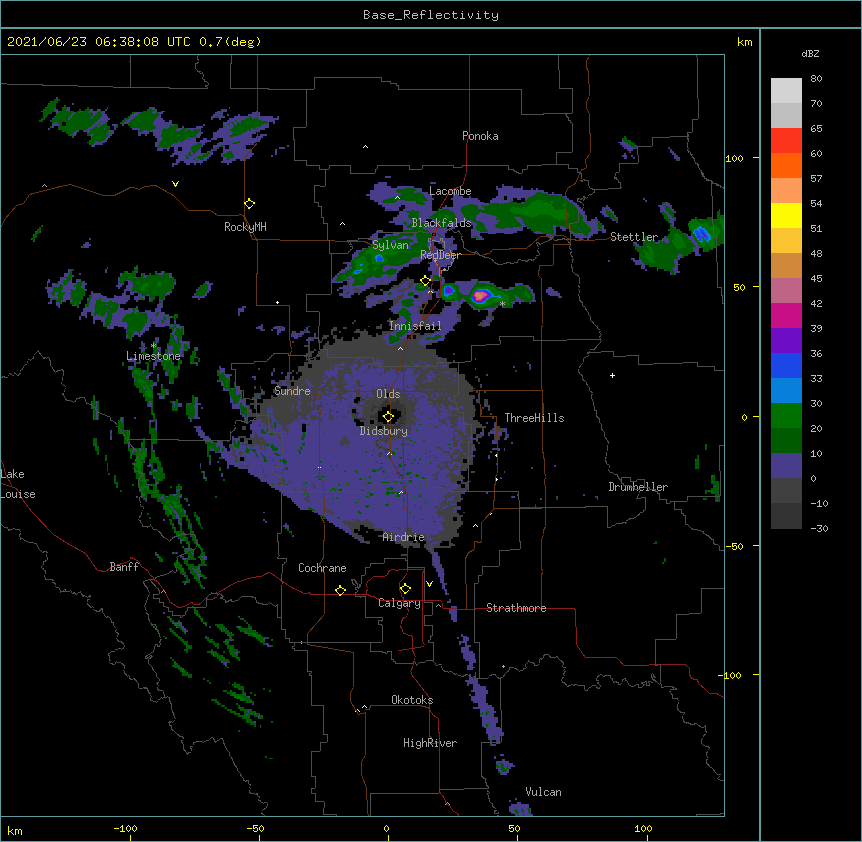Click the Blackfalds label
862x842 pixels.
point(441,223)
